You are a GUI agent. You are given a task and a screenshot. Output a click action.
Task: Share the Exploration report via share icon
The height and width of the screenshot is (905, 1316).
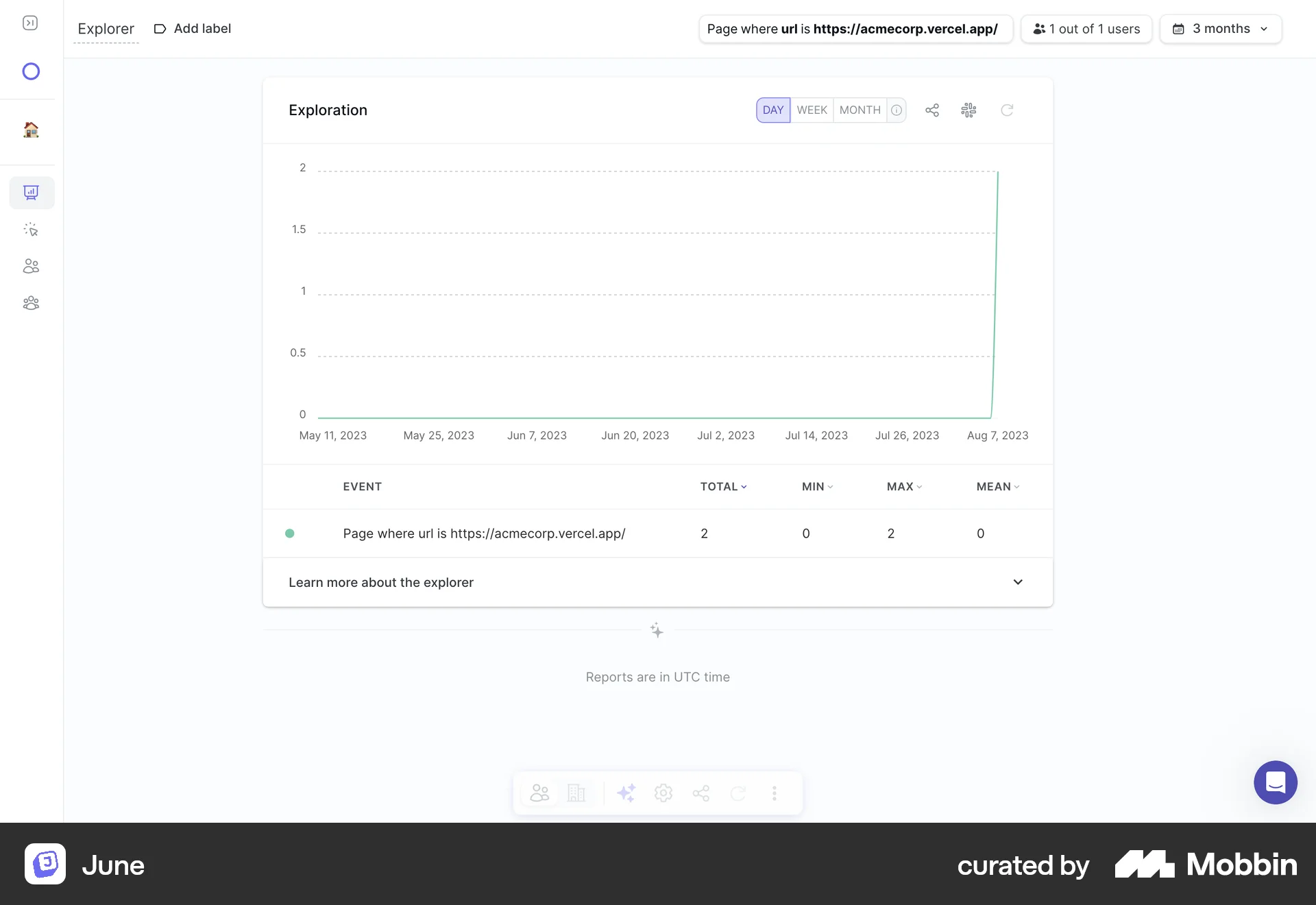(932, 110)
